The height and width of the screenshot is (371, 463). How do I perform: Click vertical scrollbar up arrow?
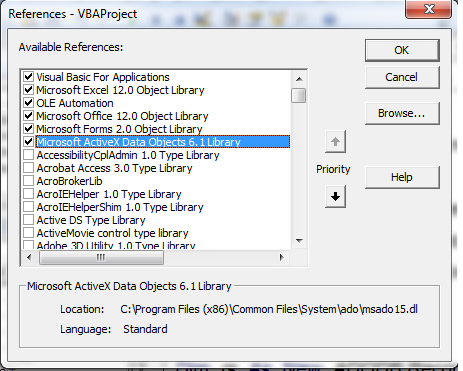[x=299, y=79]
